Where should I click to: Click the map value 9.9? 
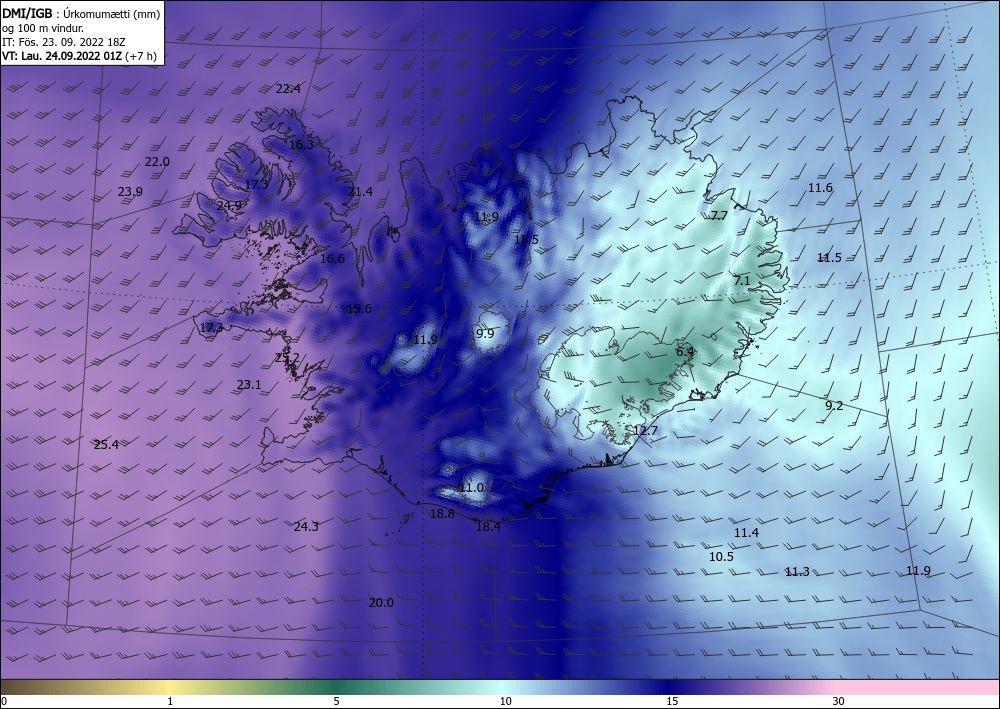[485, 333]
